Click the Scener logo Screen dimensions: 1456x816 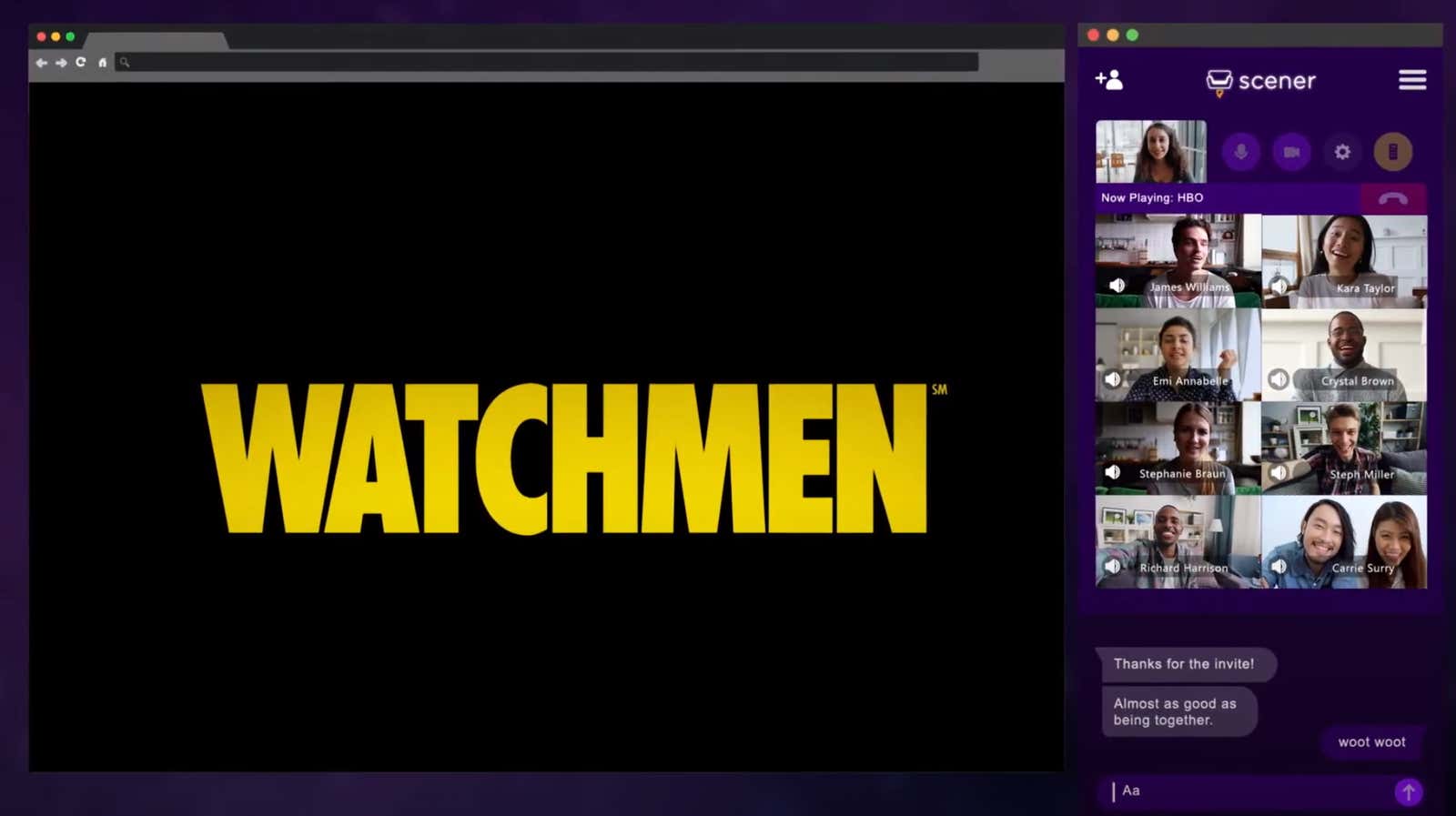point(1260,82)
